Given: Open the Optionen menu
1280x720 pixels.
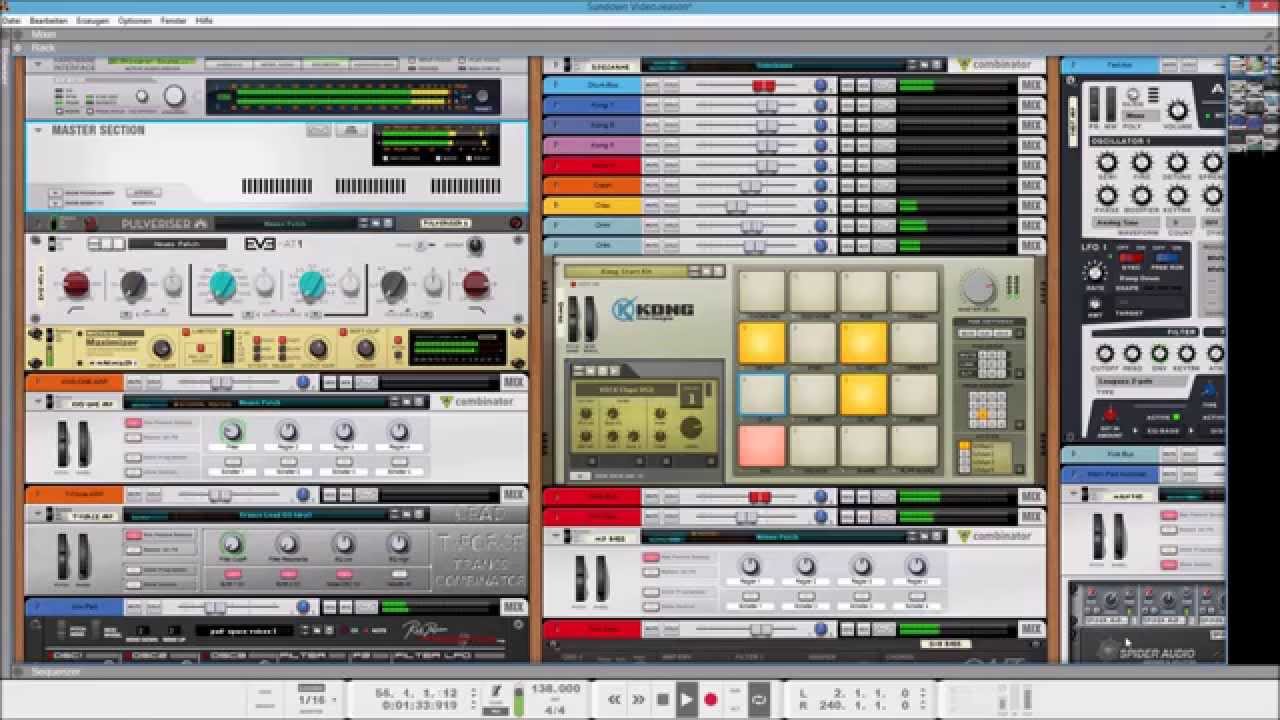Looking at the screenshot, I should coord(135,20).
